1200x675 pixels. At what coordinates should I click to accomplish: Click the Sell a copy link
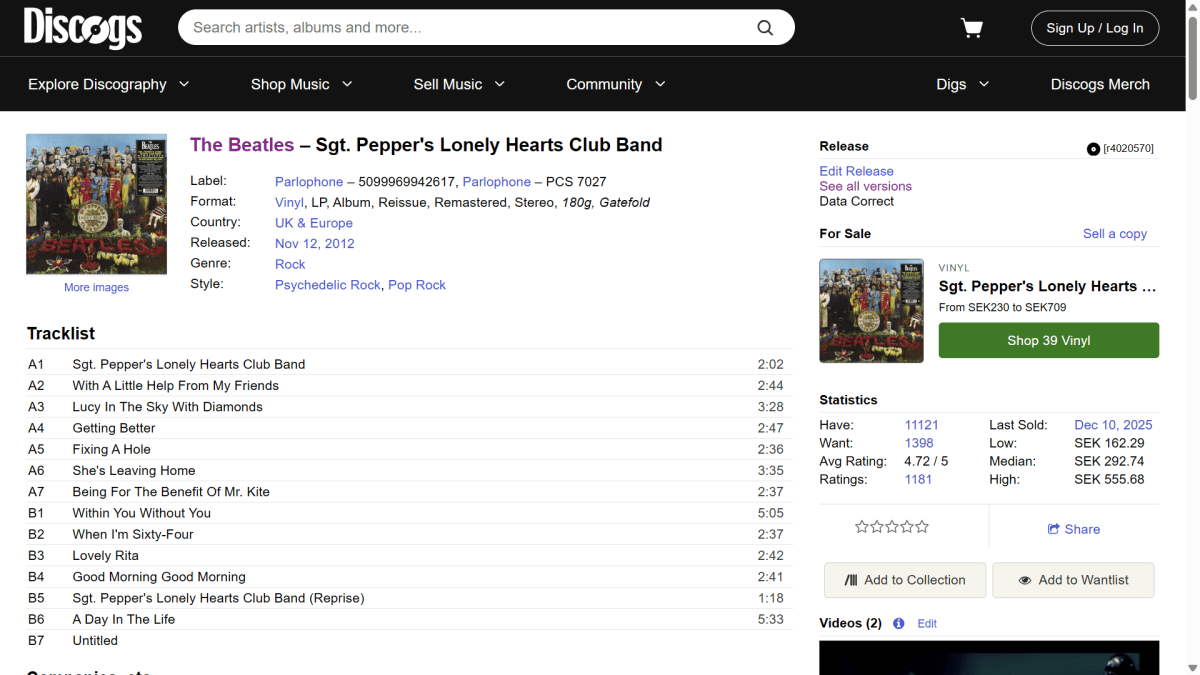coord(1115,234)
